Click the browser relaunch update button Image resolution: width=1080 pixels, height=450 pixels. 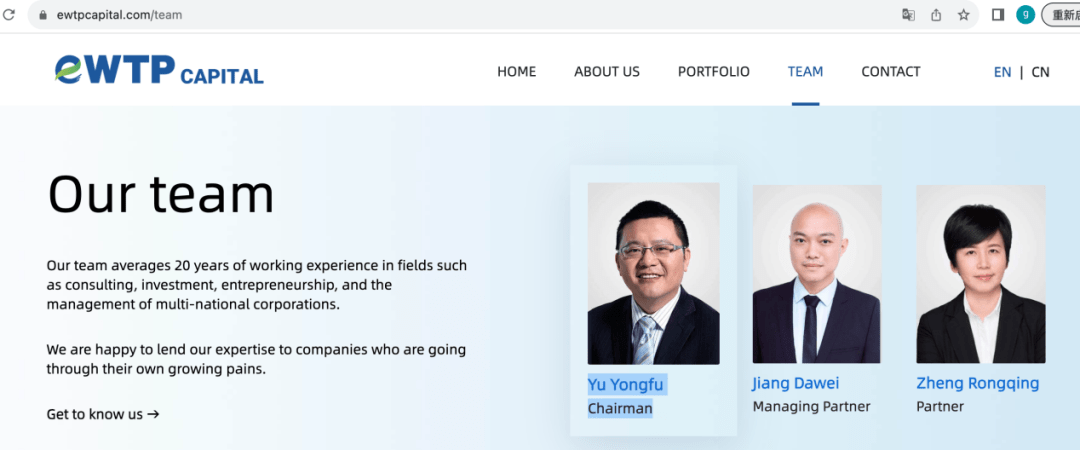(1062, 15)
